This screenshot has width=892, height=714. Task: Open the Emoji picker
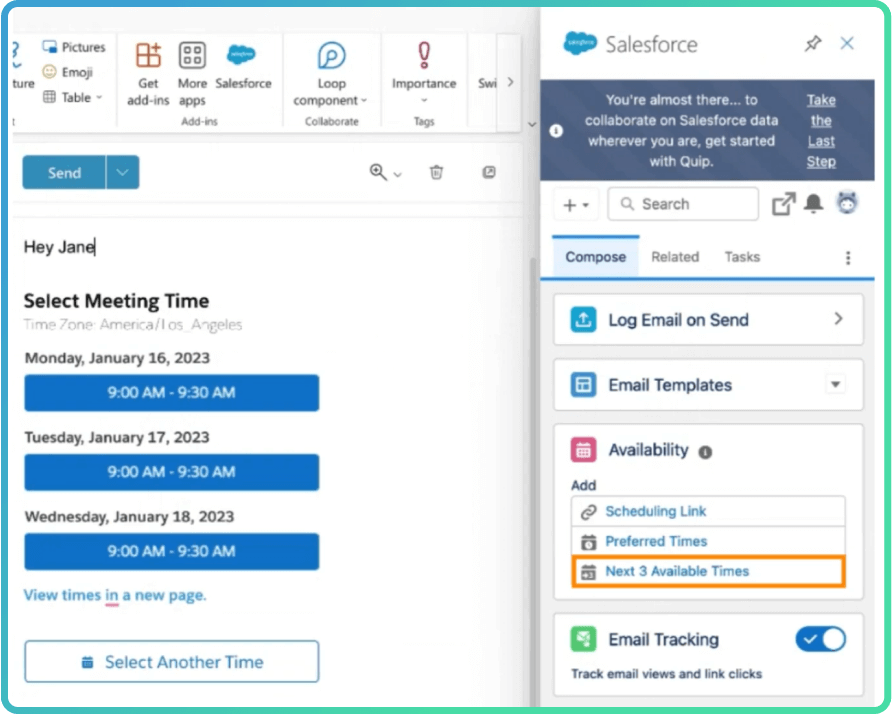pos(68,72)
